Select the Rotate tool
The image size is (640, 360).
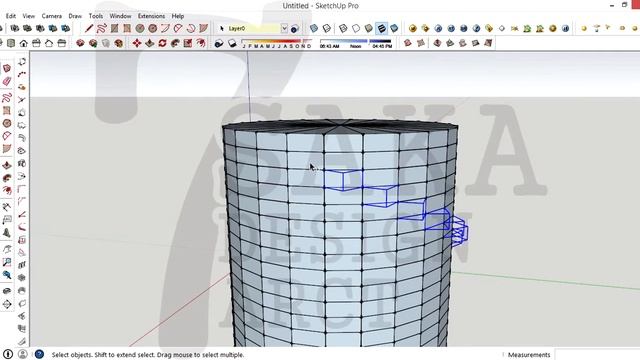(162, 43)
